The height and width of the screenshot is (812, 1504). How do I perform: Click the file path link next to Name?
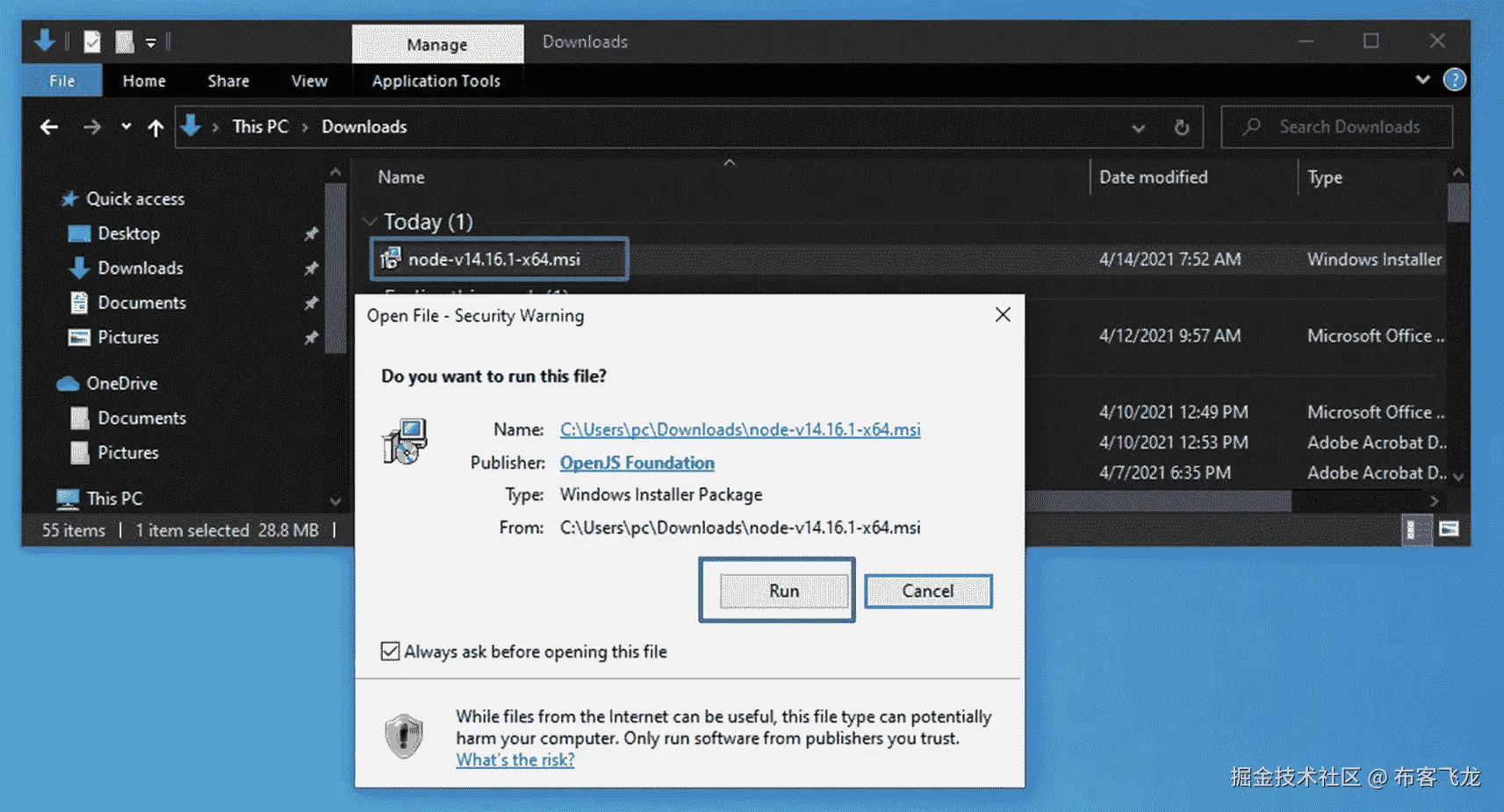(x=740, y=429)
